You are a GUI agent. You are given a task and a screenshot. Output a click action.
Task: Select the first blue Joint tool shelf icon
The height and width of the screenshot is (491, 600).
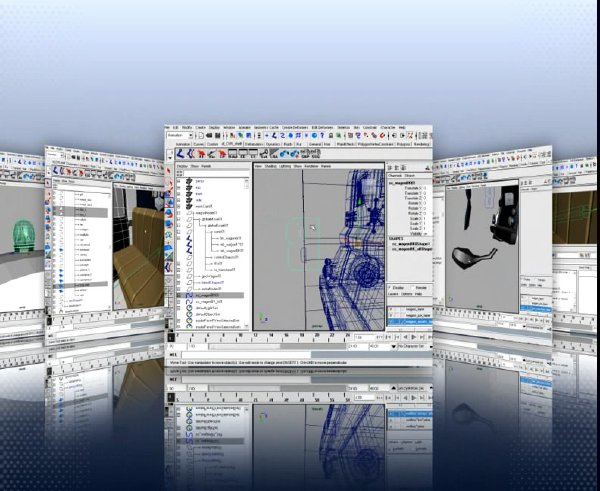point(180,153)
